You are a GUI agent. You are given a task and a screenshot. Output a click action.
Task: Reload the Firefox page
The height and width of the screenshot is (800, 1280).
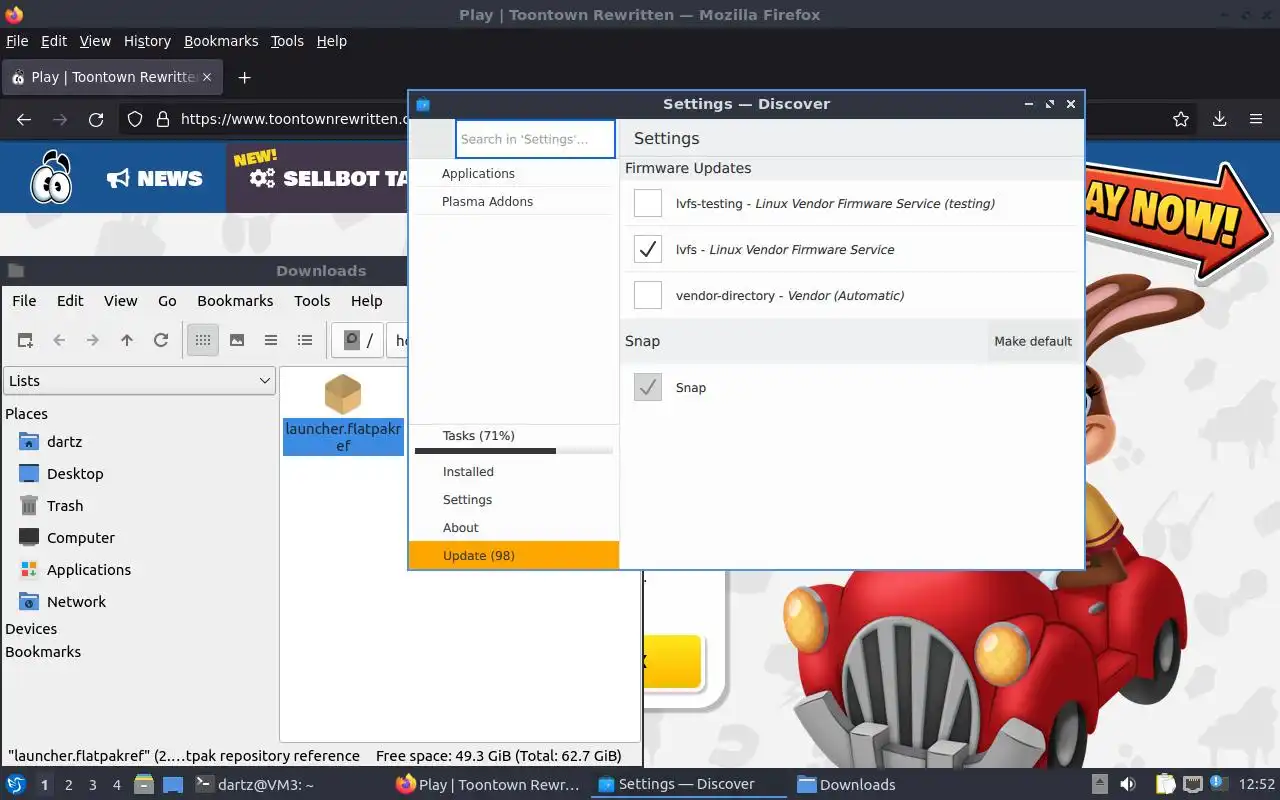(x=96, y=119)
